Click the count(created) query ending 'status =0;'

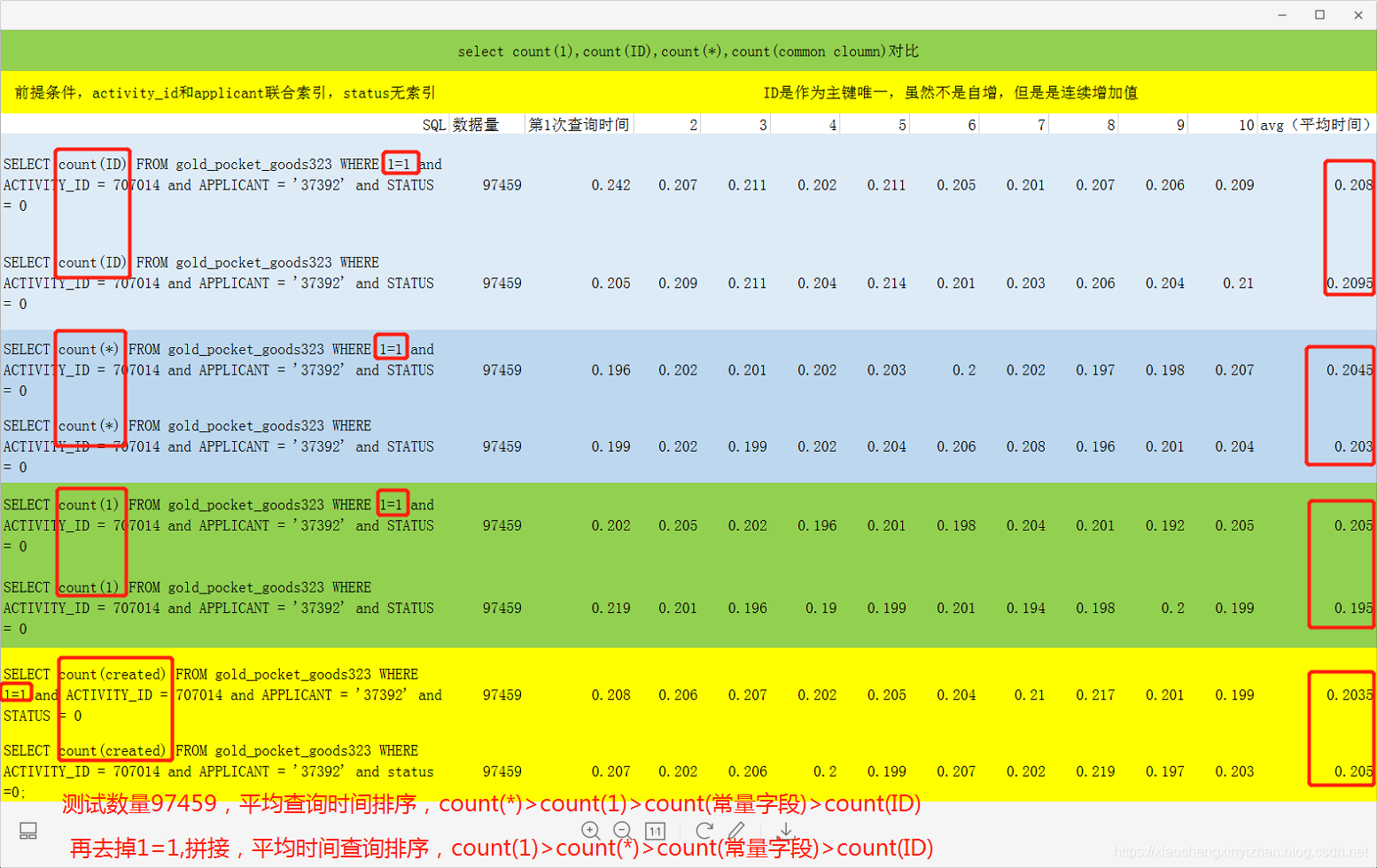click(219, 771)
